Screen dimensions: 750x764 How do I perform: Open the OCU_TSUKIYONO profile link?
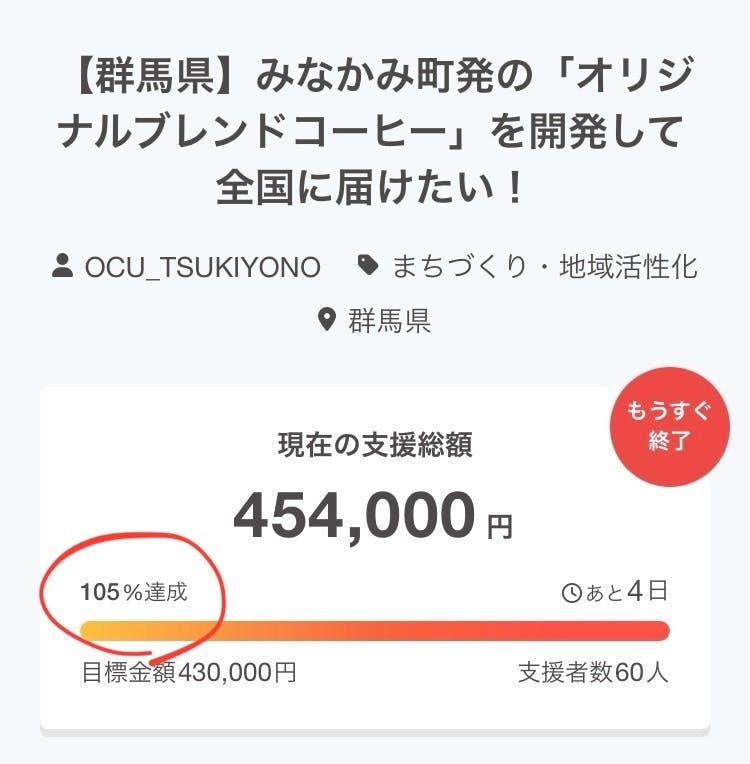[202, 267]
